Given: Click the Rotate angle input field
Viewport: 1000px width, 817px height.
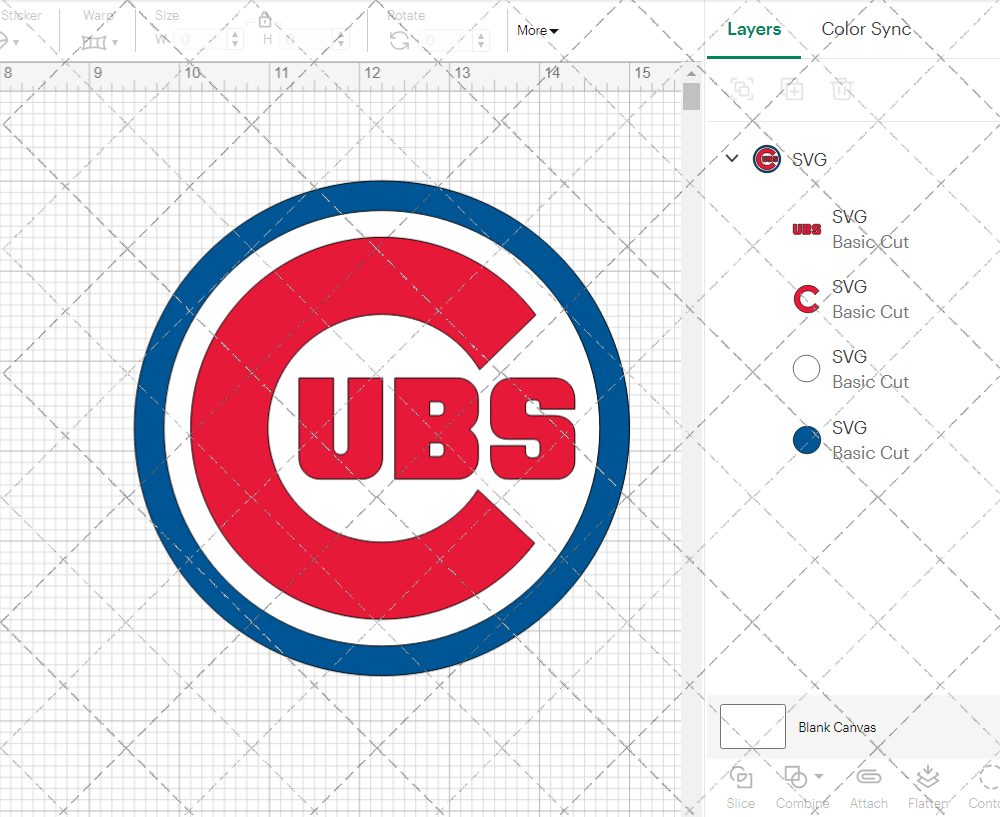Looking at the screenshot, I should tap(446, 40).
